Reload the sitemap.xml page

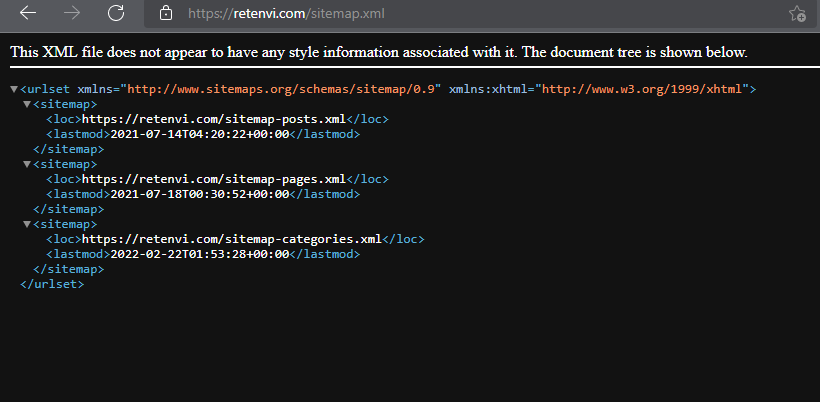tap(116, 14)
